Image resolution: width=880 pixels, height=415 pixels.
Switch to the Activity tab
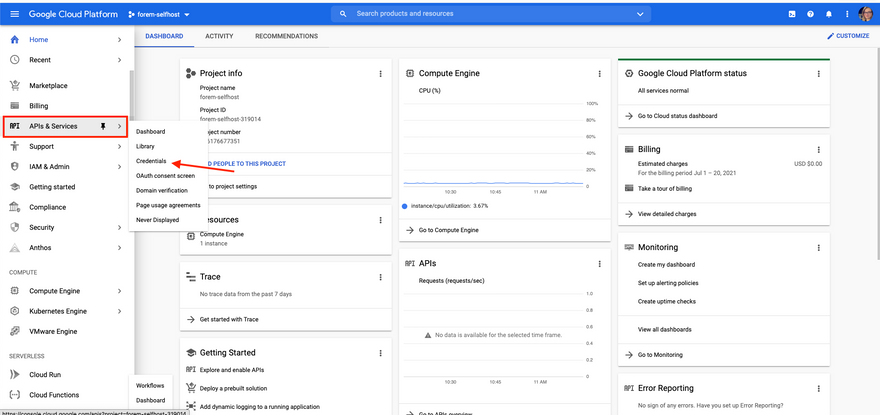(219, 36)
